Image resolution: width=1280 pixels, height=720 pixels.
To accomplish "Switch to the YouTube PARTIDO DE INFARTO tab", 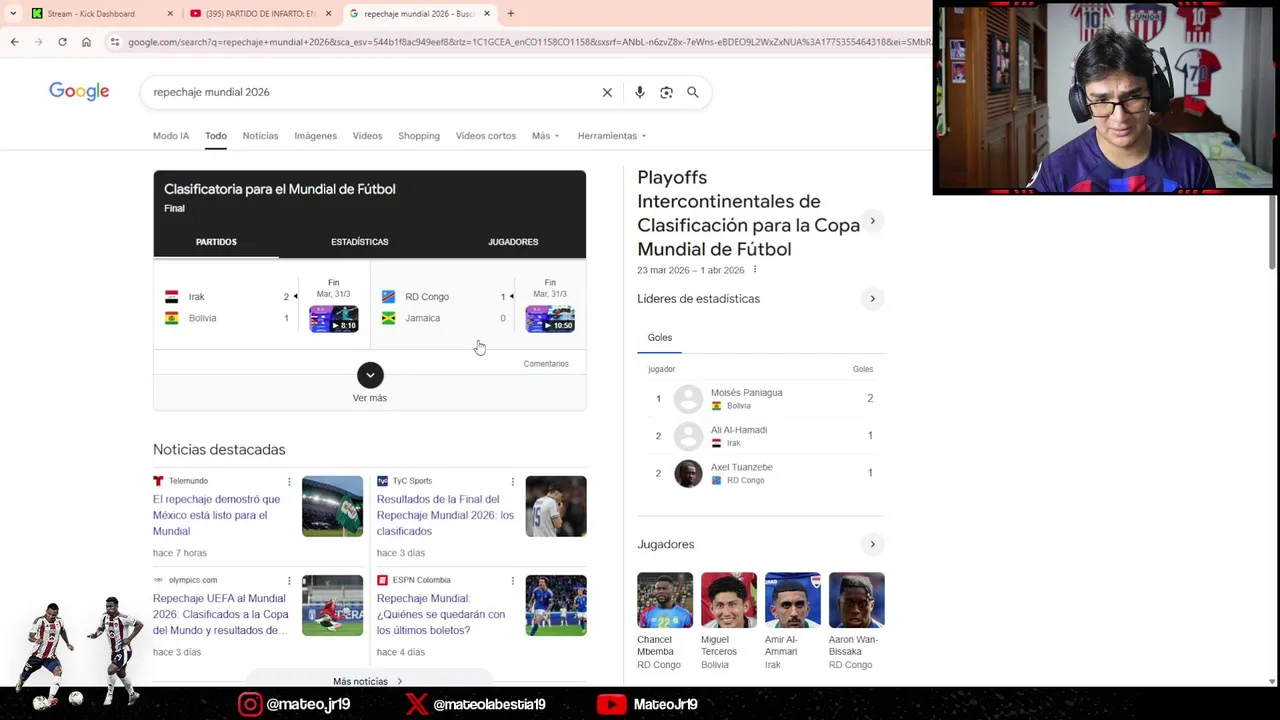I will click(261, 14).
